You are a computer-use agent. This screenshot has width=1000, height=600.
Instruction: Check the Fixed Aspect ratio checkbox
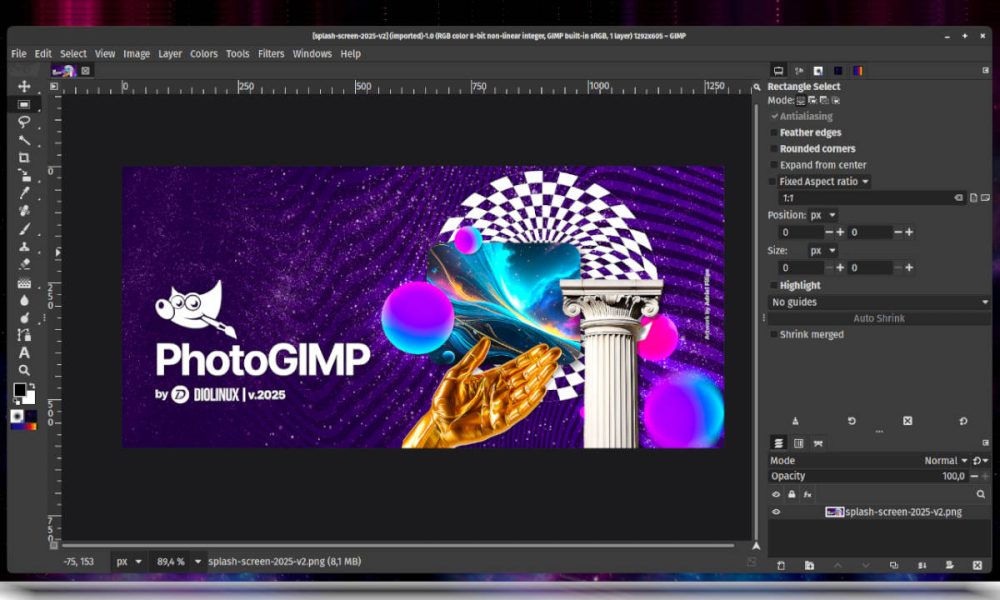click(x=773, y=182)
